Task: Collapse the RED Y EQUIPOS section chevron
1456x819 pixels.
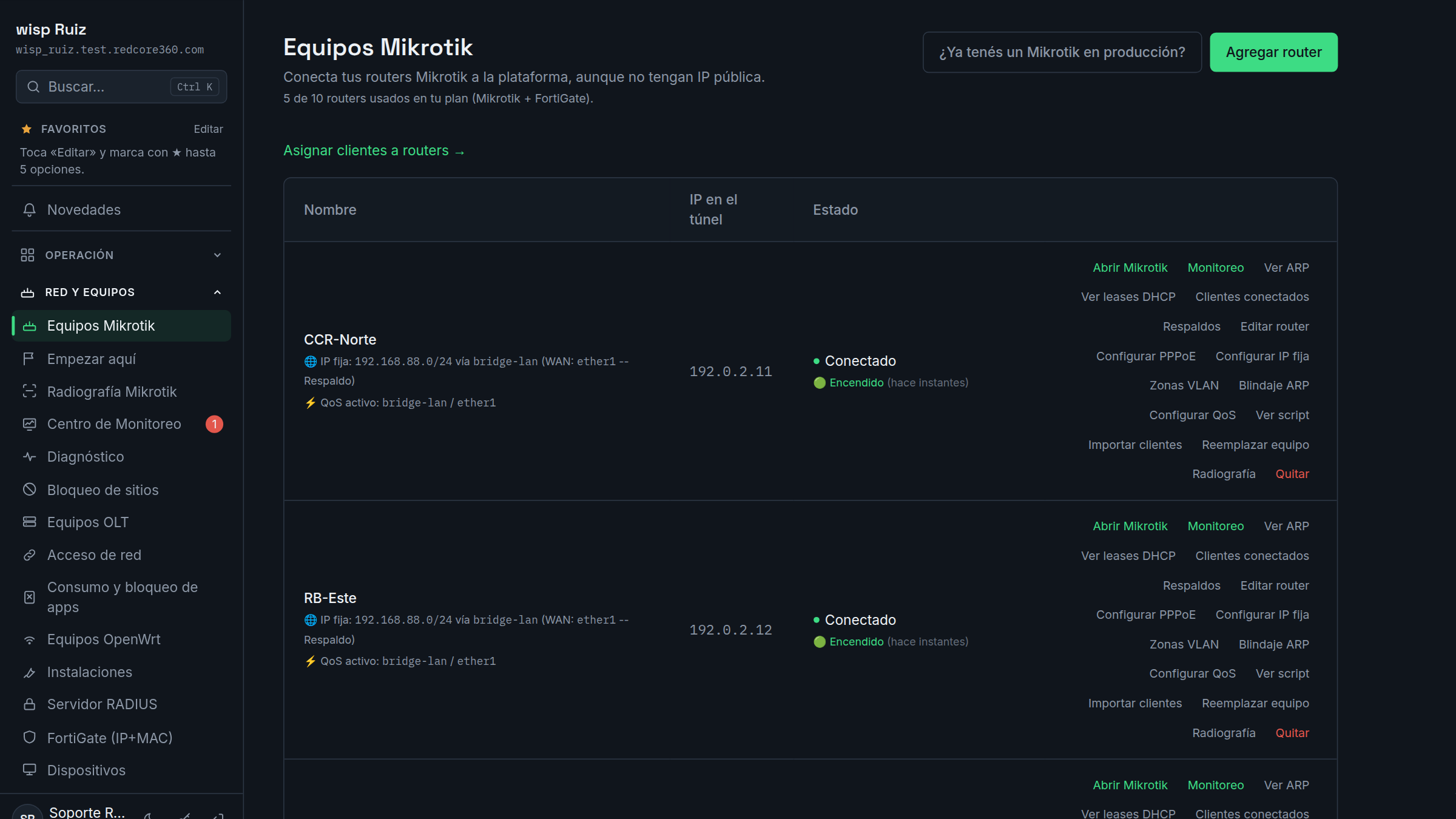Action: click(x=217, y=292)
